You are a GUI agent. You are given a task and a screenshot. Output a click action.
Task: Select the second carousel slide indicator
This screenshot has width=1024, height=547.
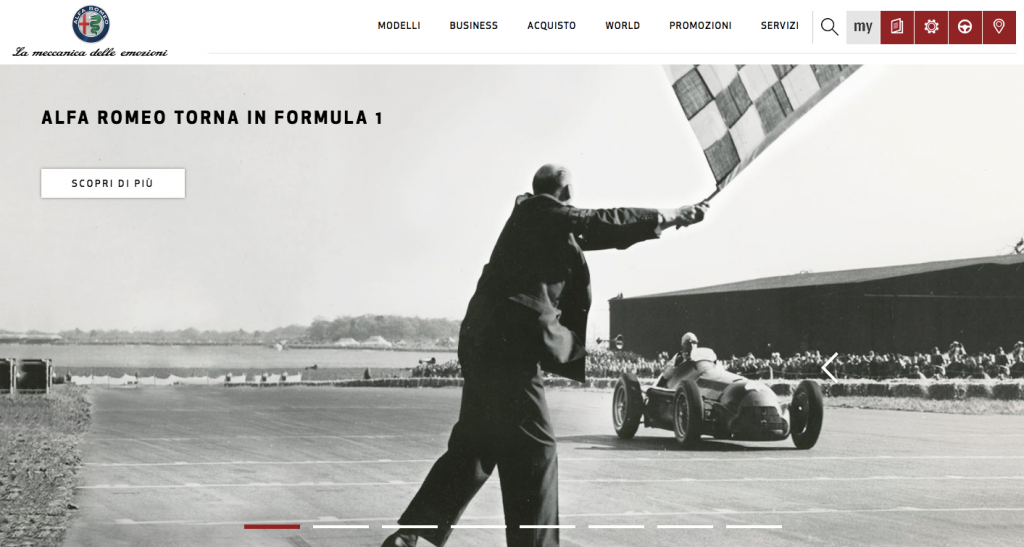click(341, 526)
